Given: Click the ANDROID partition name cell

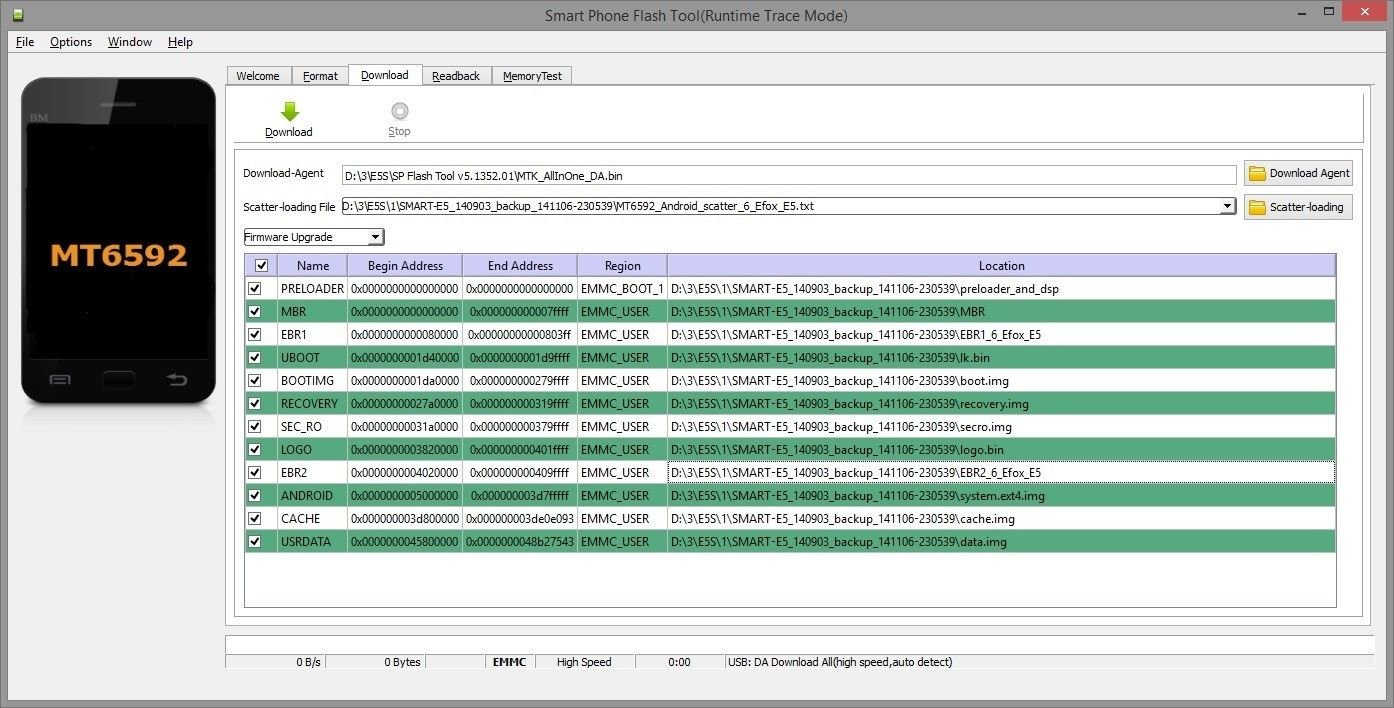Looking at the screenshot, I should [313, 495].
